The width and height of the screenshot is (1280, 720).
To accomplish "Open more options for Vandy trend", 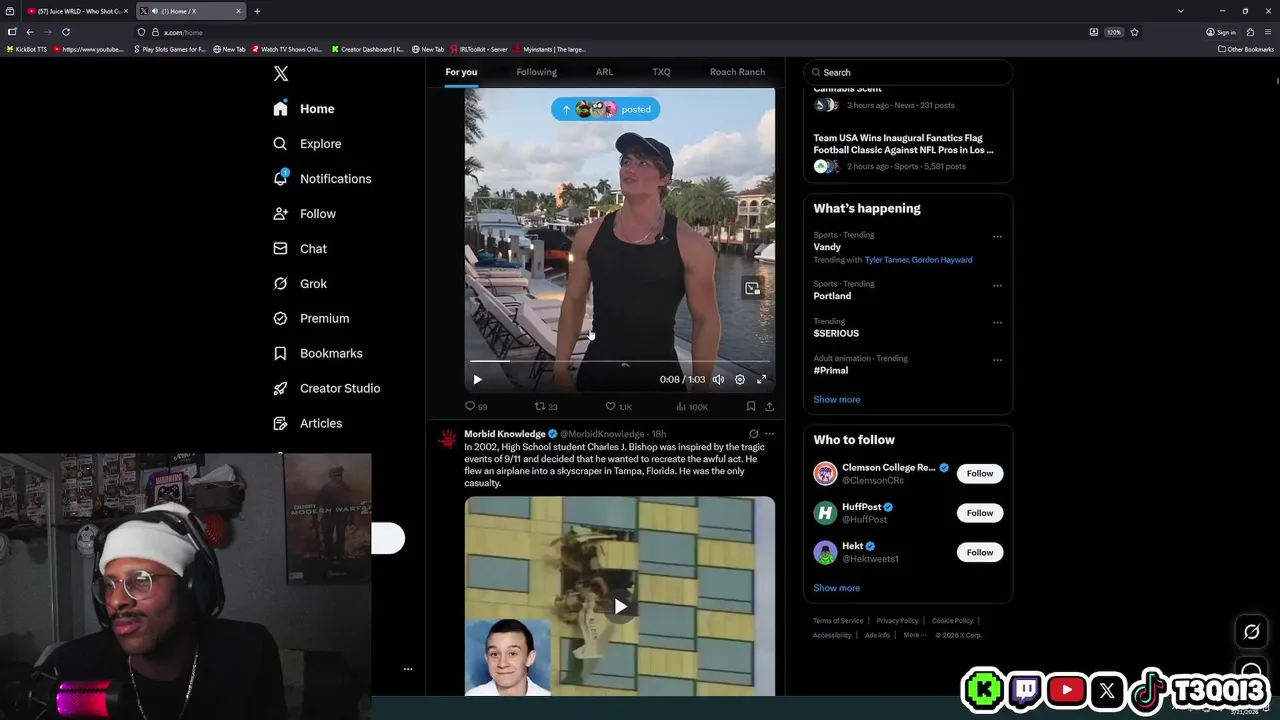I will 997,237.
